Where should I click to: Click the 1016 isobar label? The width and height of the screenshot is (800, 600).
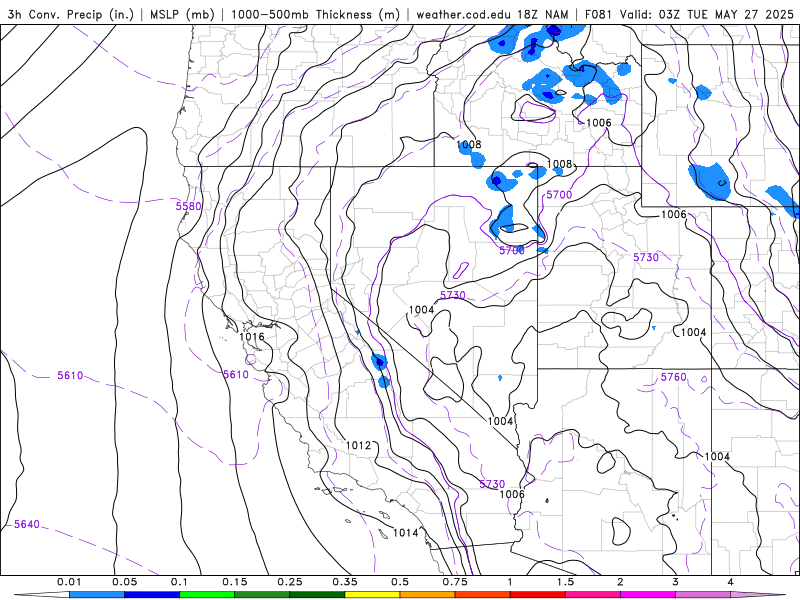252,337
